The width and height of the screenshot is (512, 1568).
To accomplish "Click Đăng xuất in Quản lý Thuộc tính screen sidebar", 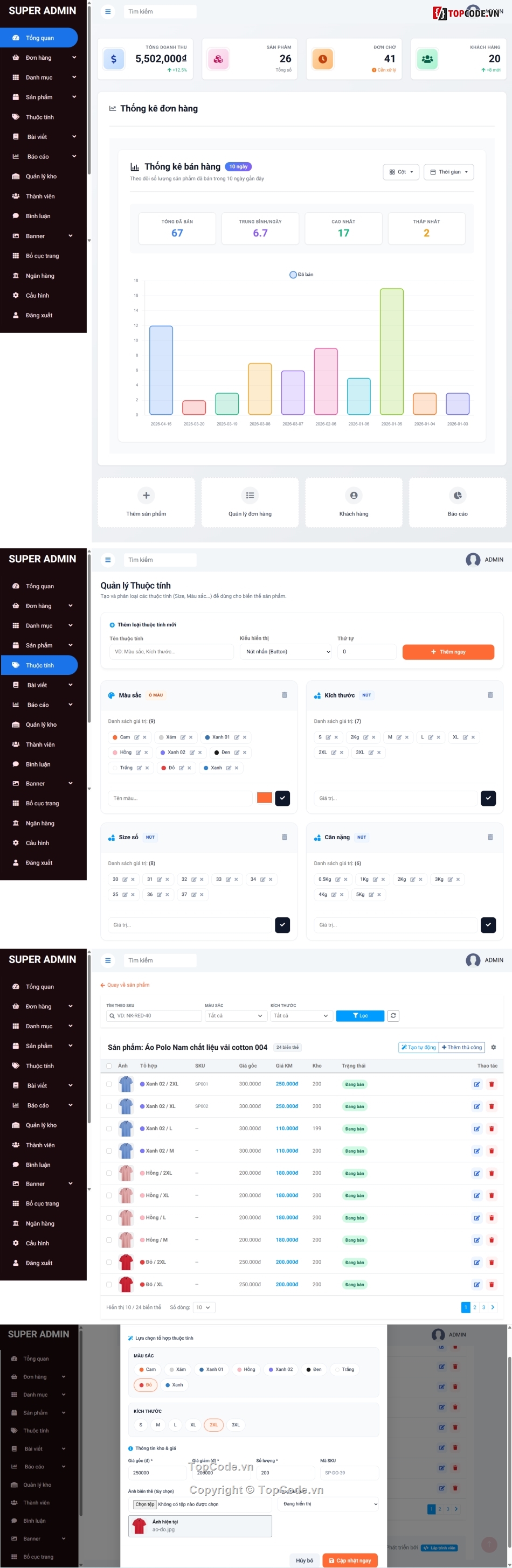I will tap(39, 862).
